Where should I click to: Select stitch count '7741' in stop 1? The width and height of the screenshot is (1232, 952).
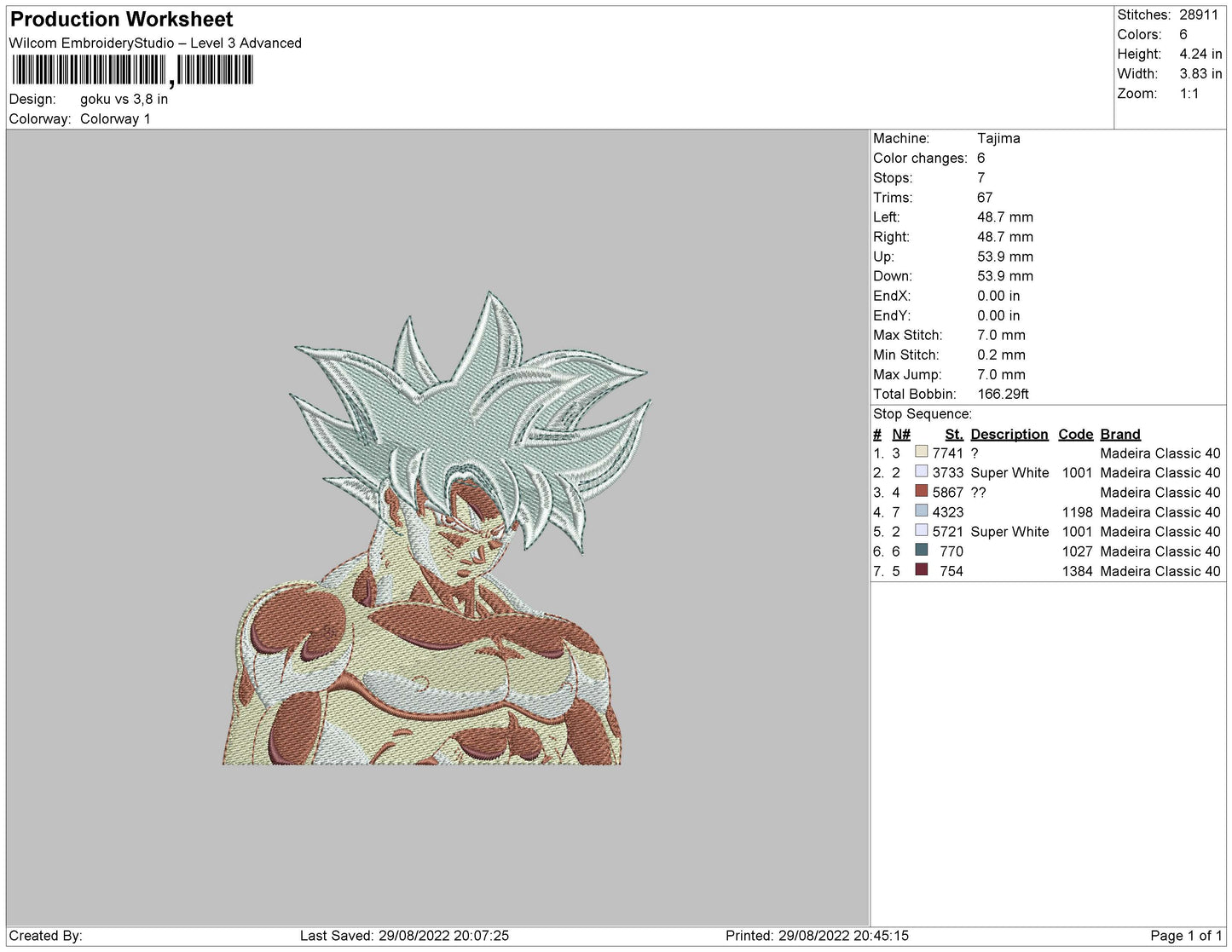(x=947, y=453)
